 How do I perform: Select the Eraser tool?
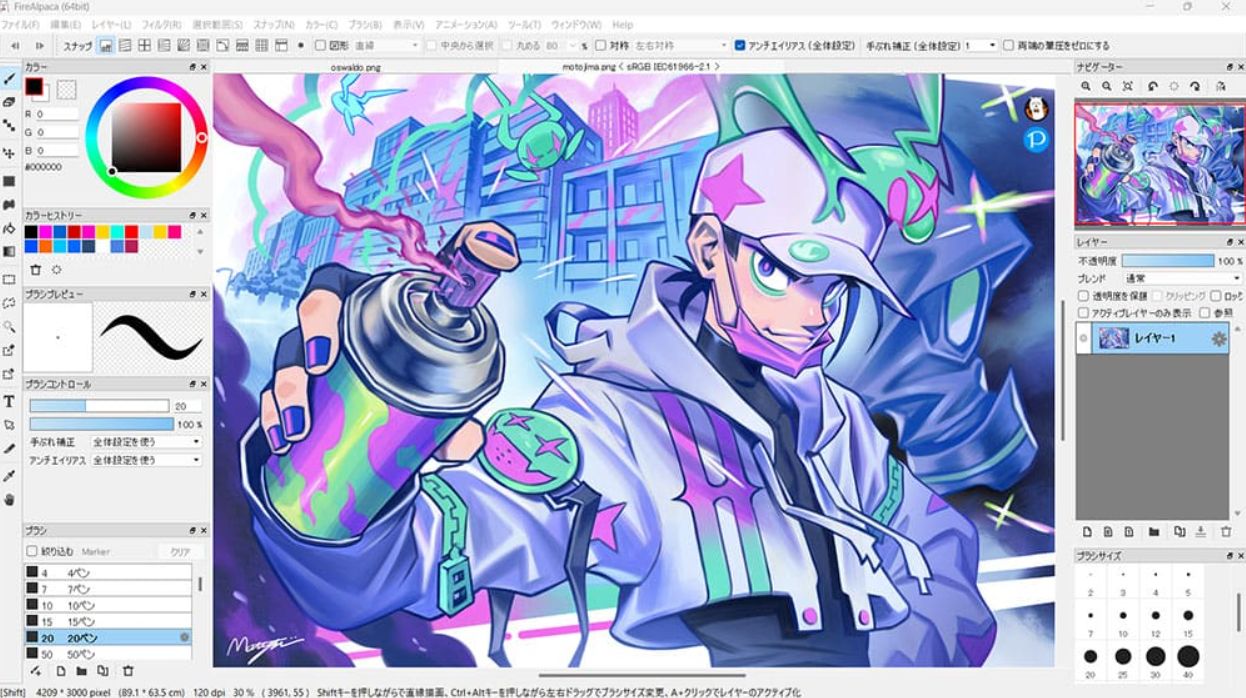(x=10, y=102)
